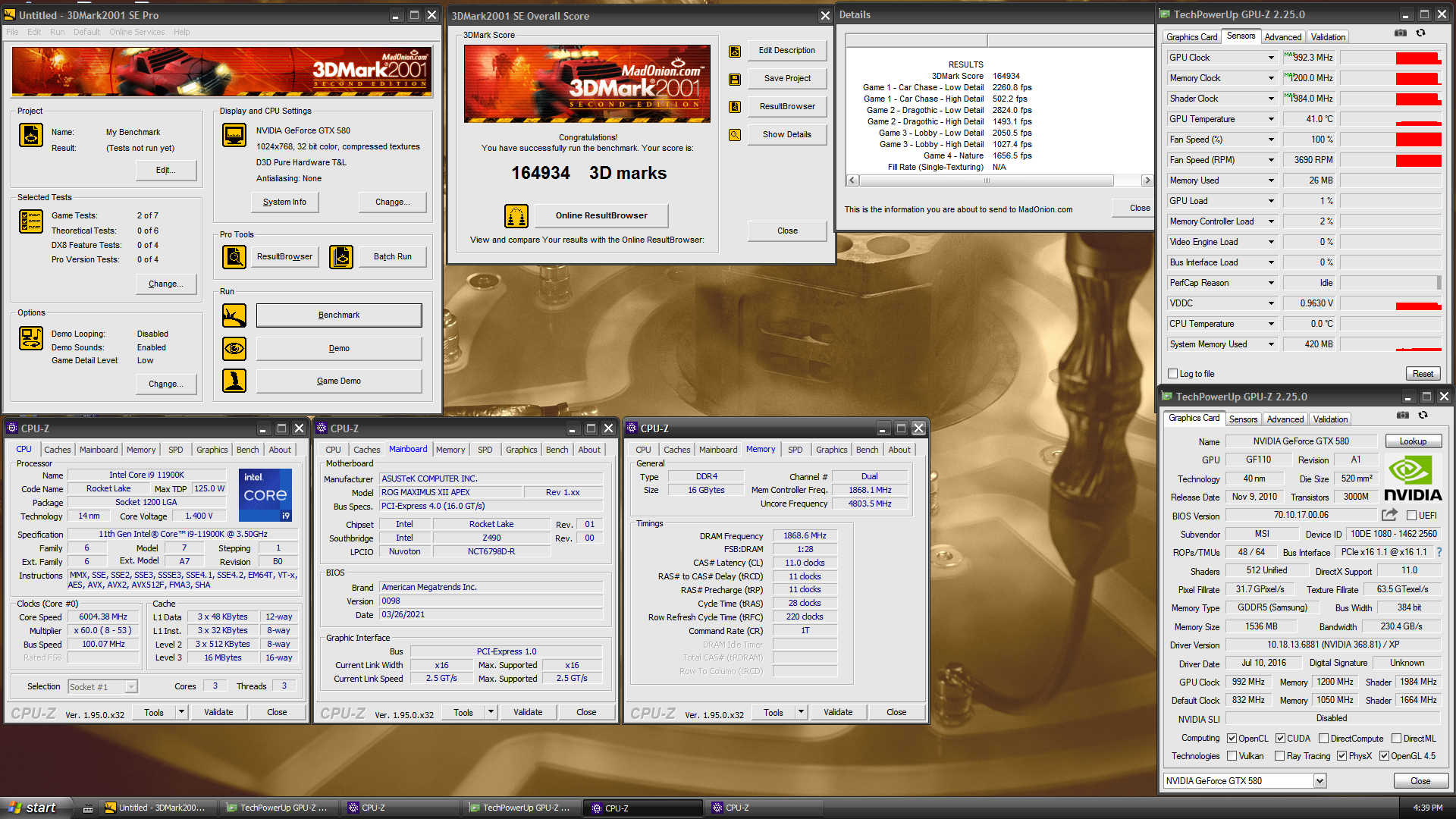
Task: Click the Intel Core i9 logo in CPU-Z
Action: tap(265, 495)
